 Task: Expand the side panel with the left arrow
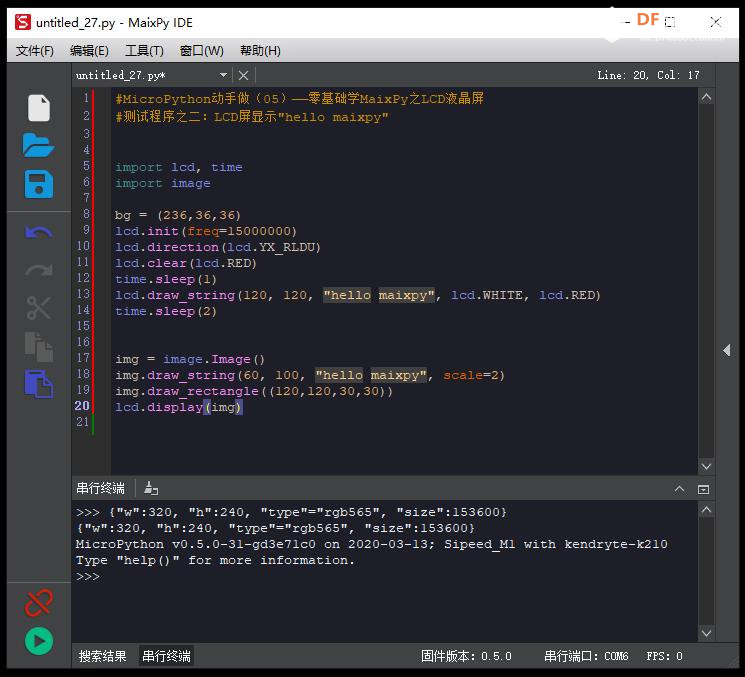point(726,350)
